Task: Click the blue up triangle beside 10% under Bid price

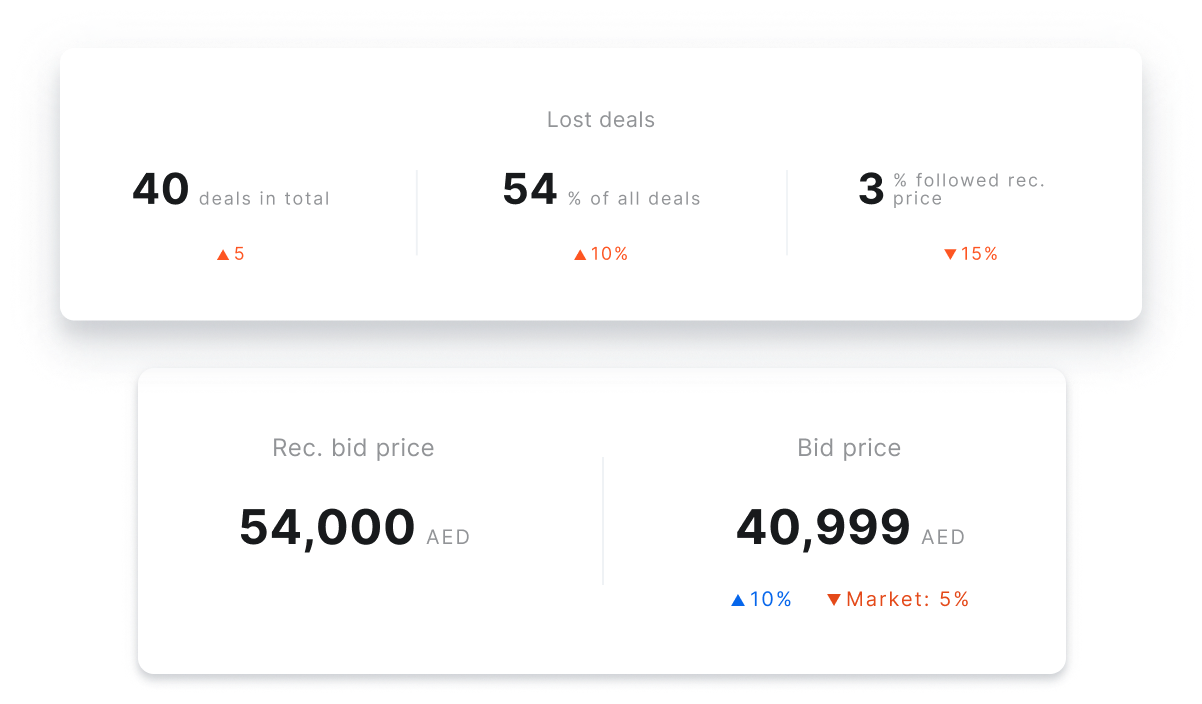Action: tap(738, 600)
